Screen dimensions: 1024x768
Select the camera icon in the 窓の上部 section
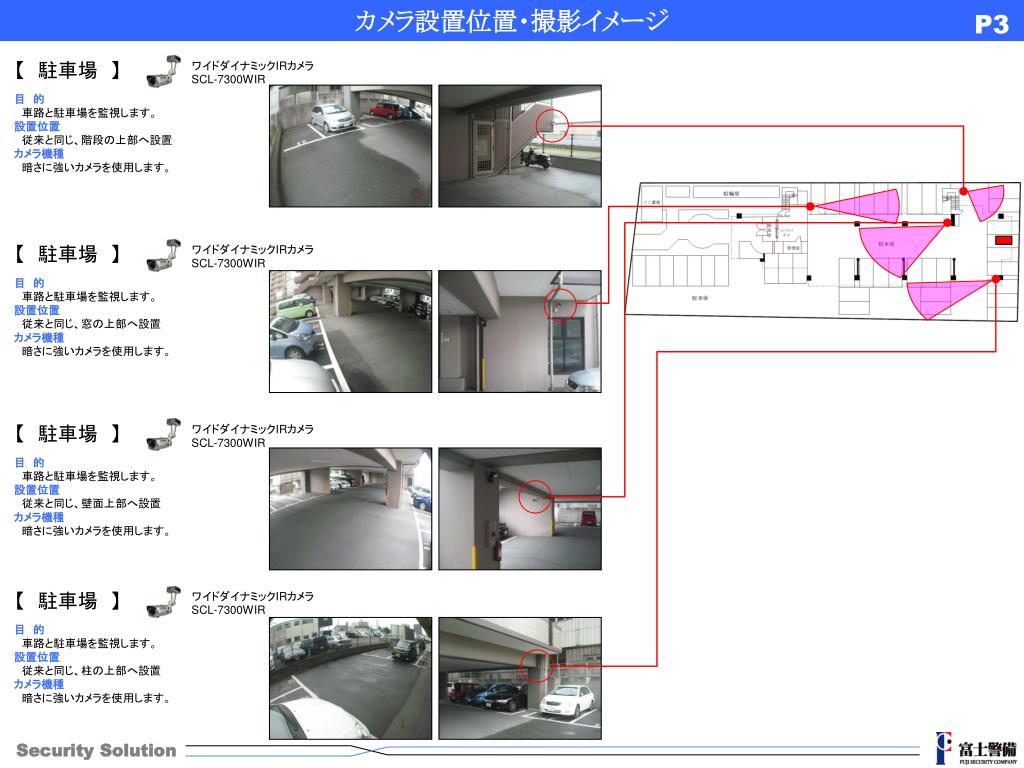[x=163, y=255]
